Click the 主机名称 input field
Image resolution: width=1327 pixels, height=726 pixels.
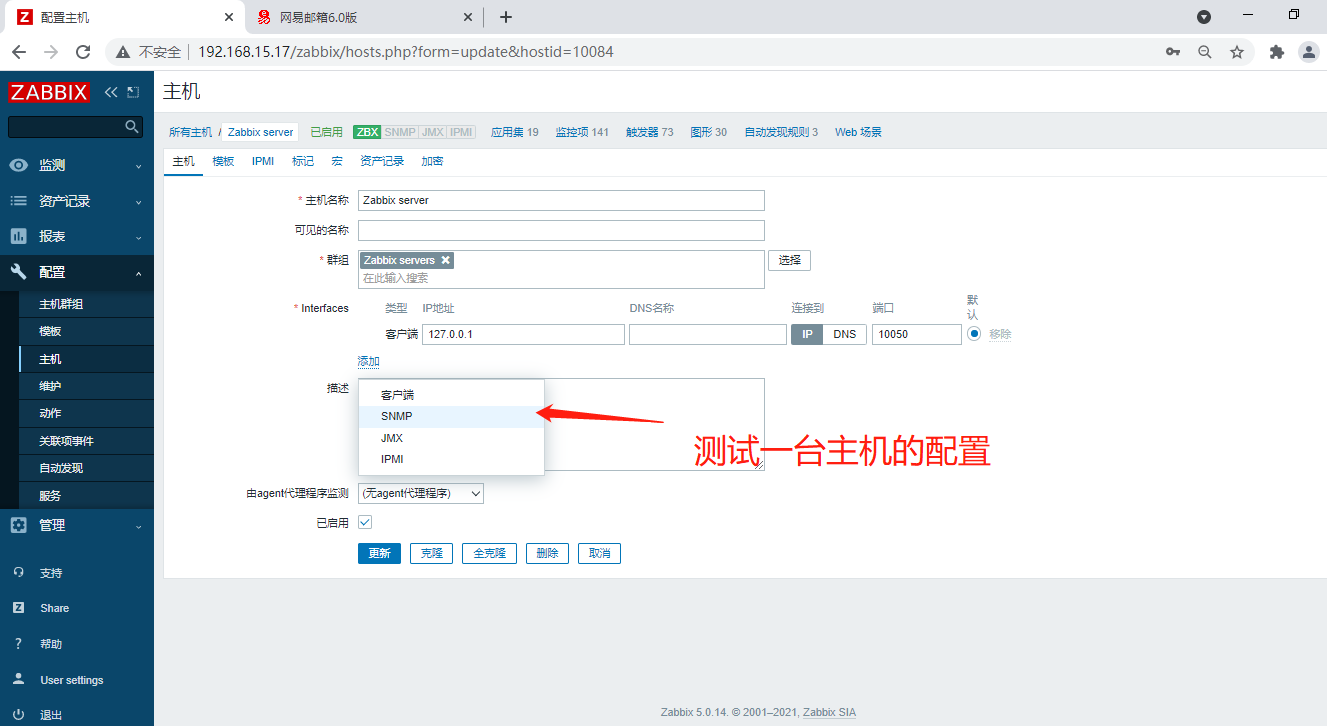[561, 200]
